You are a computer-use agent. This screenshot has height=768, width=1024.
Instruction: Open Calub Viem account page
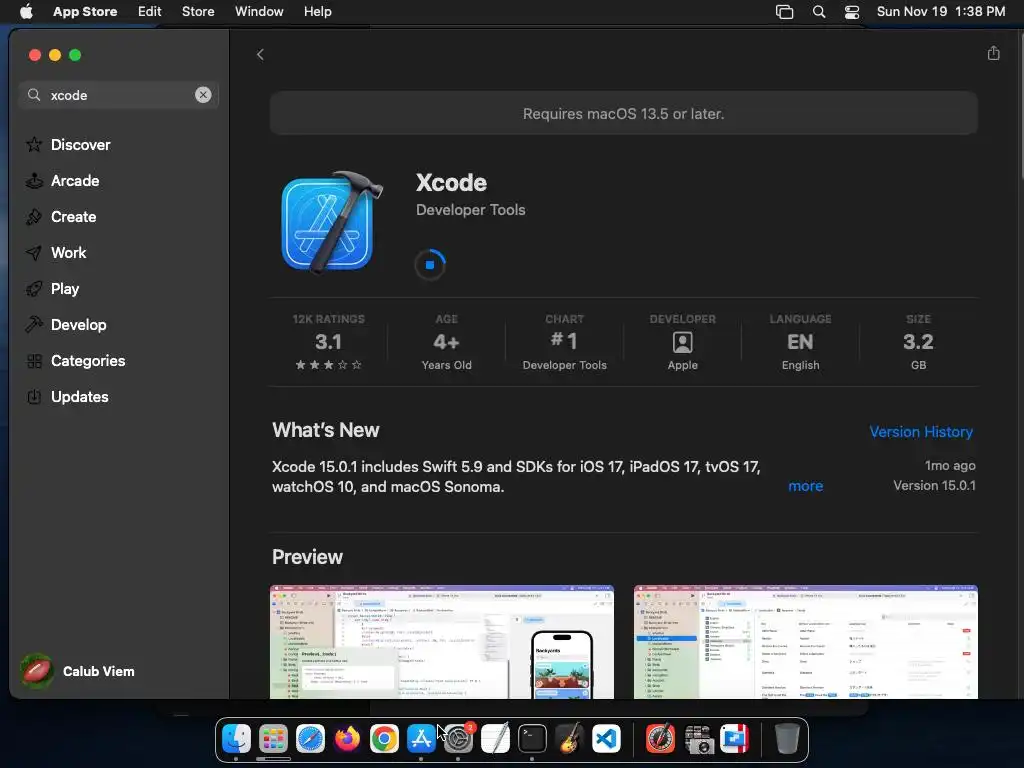[78, 671]
